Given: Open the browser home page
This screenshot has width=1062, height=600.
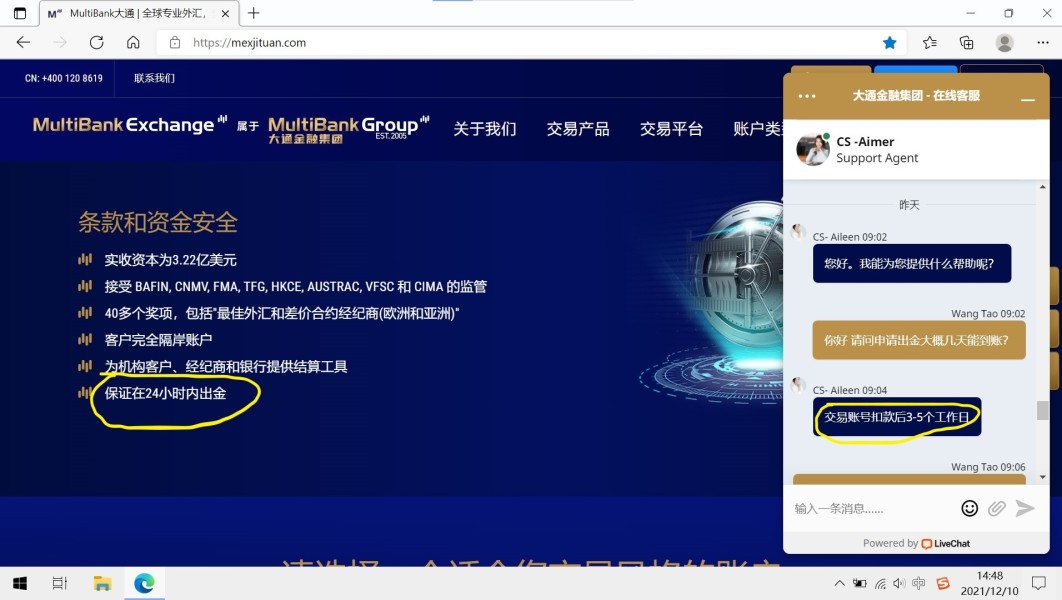Looking at the screenshot, I should (x=133, y=43).
